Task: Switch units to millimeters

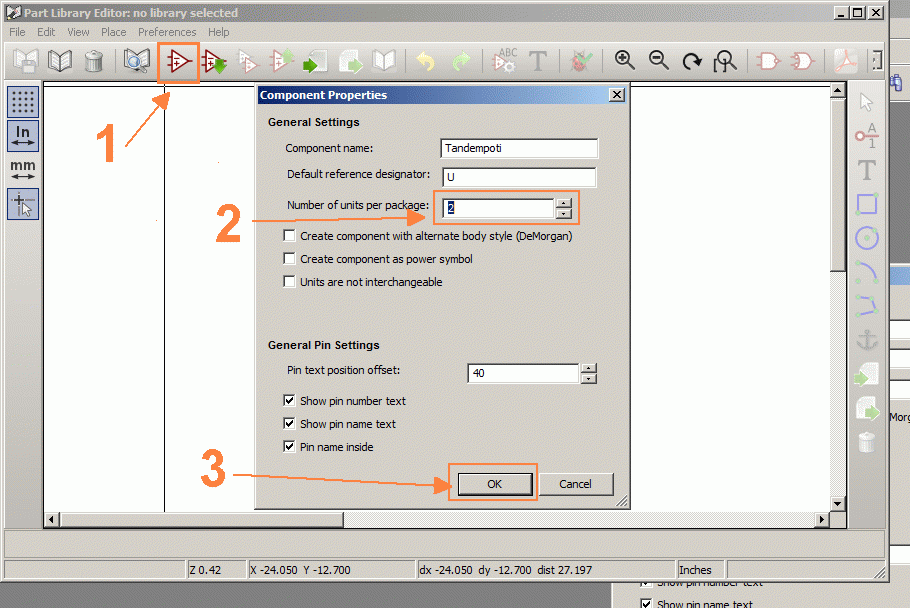Action: pyautogui.click(x=23, y=169)
